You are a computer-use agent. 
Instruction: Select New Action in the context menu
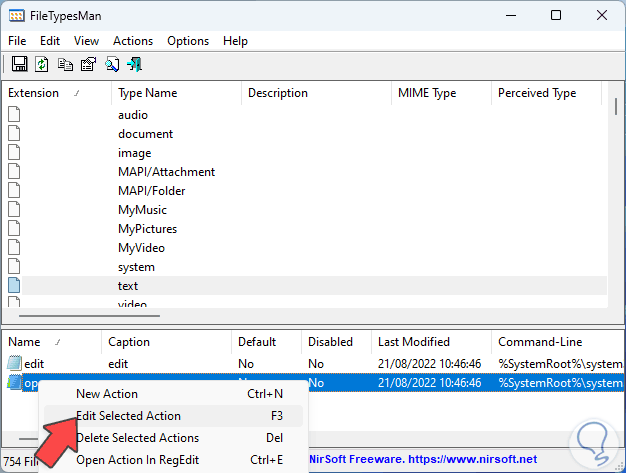107,394
